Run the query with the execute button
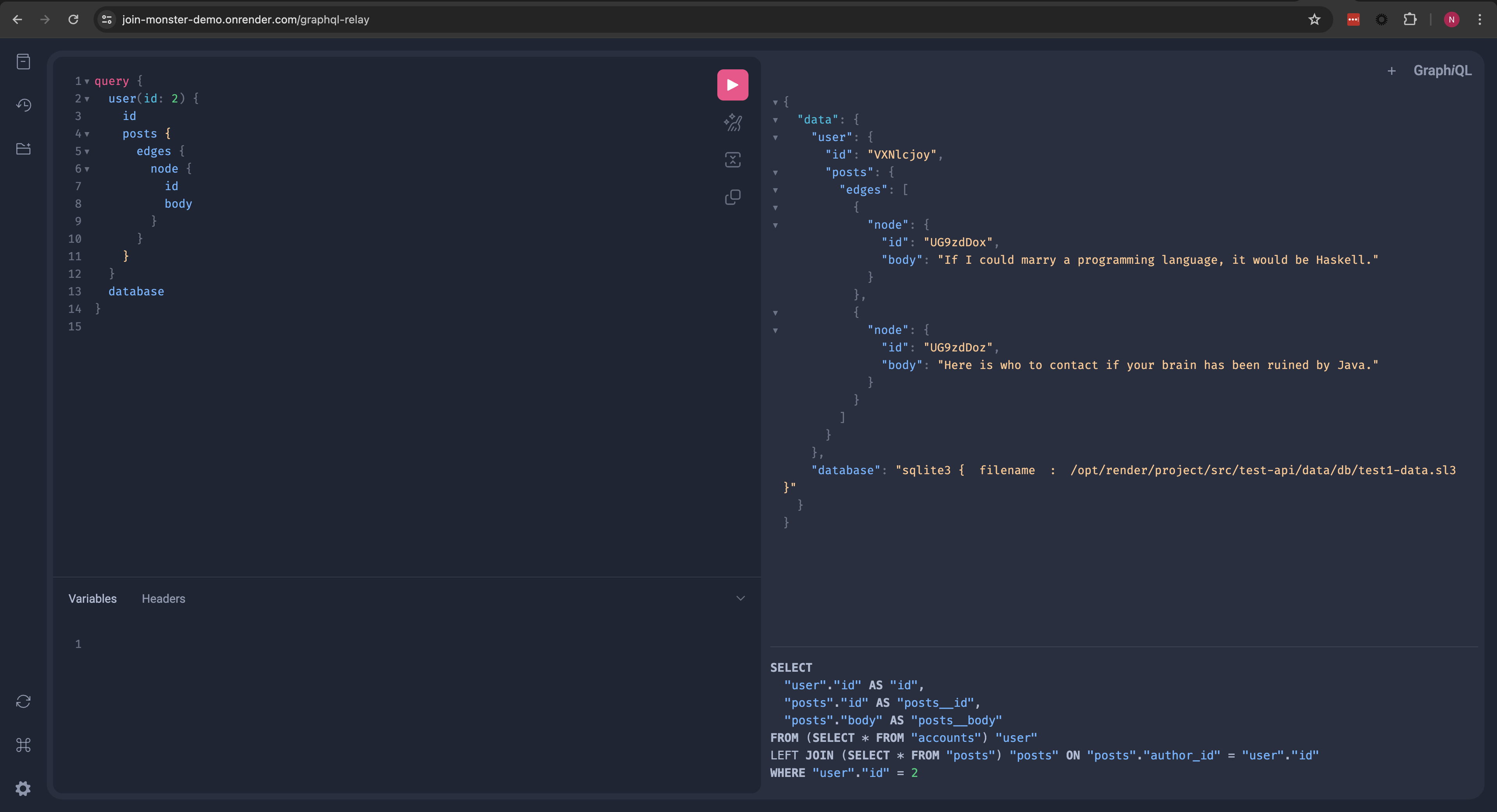The width and height of the screenshot is (1497, 812). (732, 85)
